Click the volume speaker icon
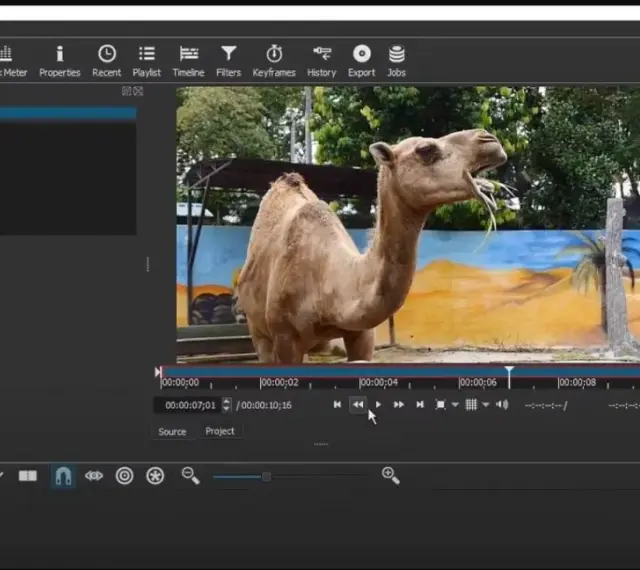Screen dimensions: 640x570 pos(502,405)
